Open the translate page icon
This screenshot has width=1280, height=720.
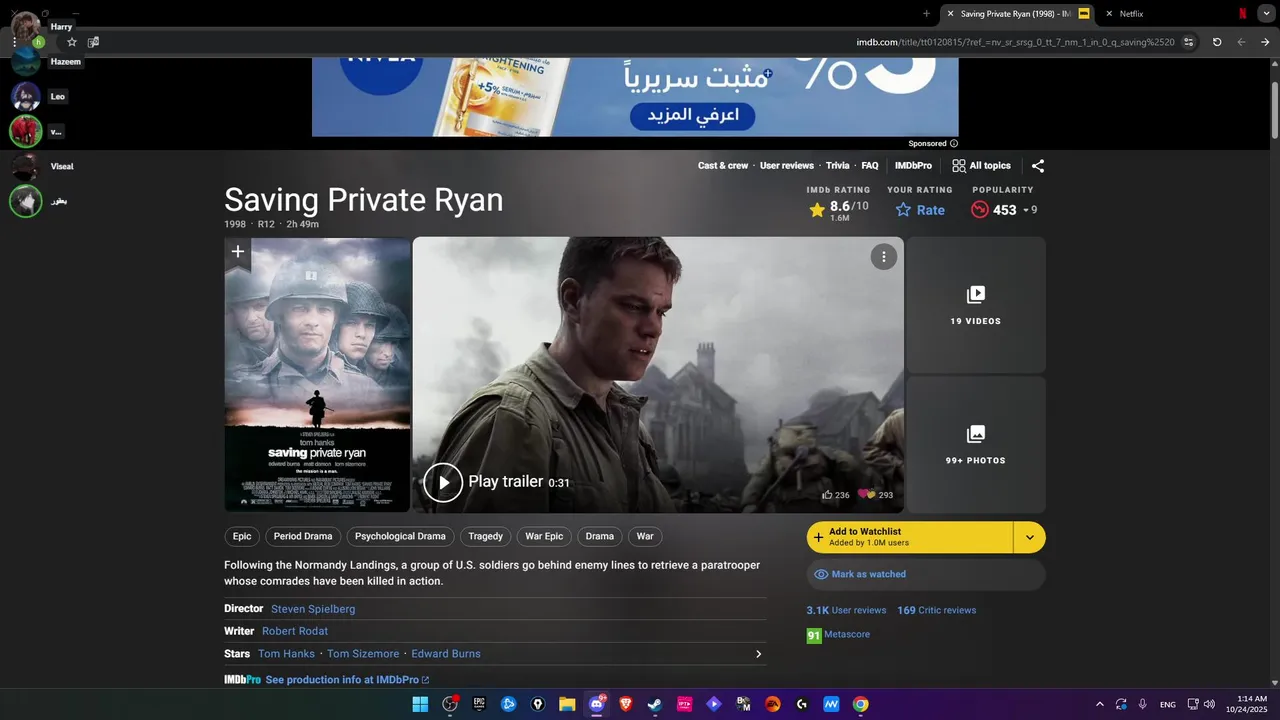coord(93,42)
